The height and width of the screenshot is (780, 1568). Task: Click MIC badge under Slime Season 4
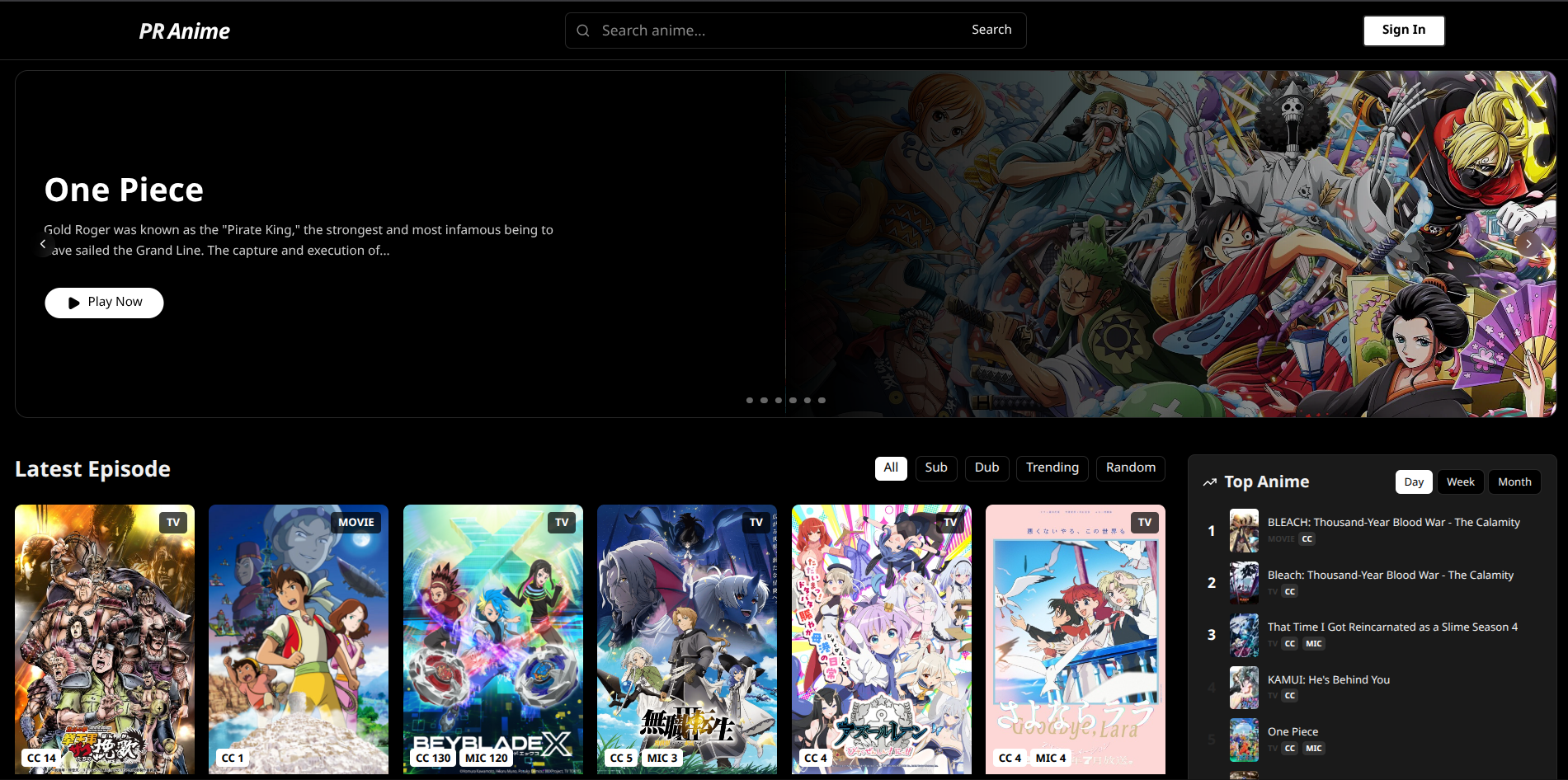[x=1314, y=644]
